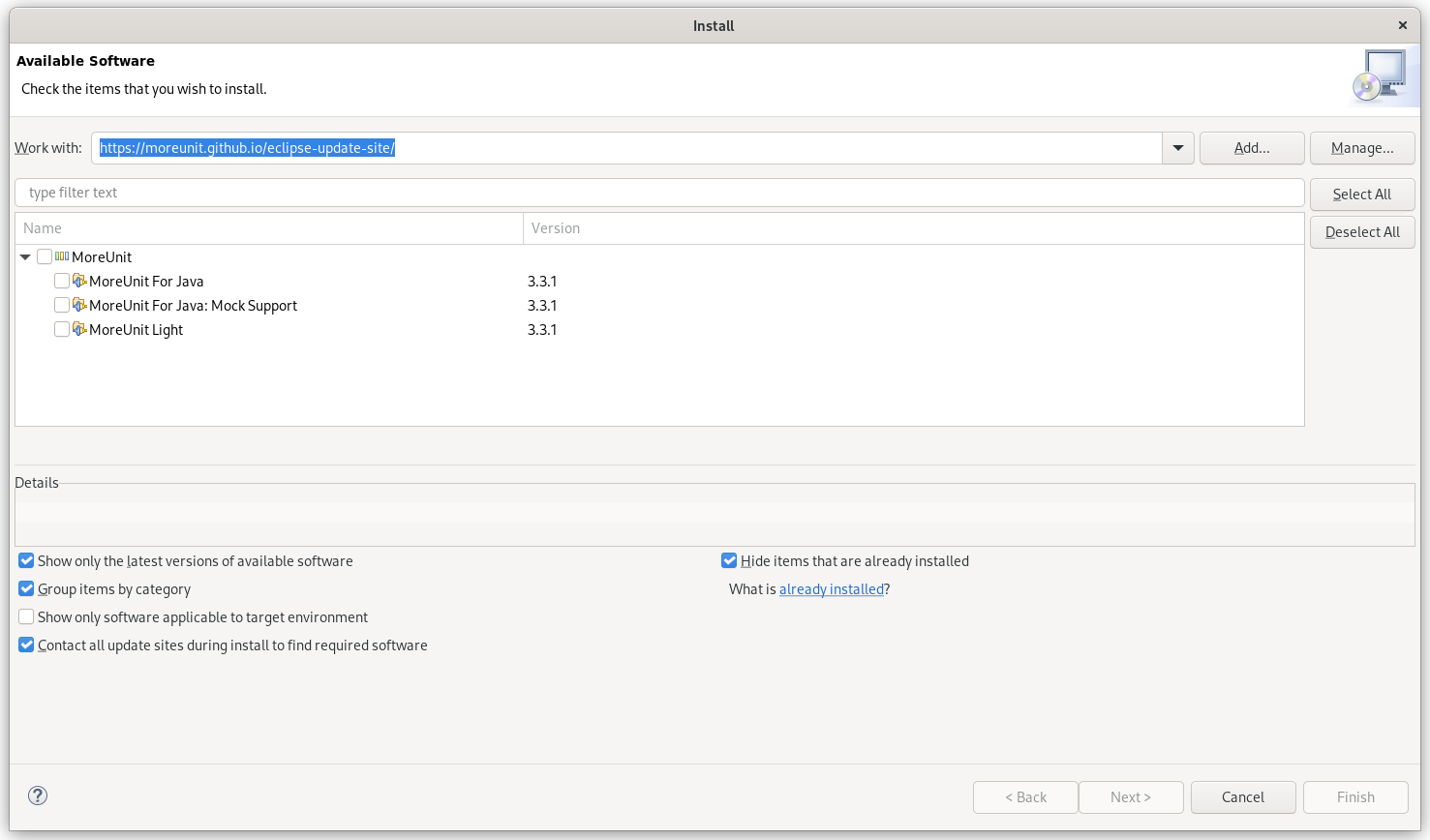Focus the Work with URL field

tap(627, 148)
